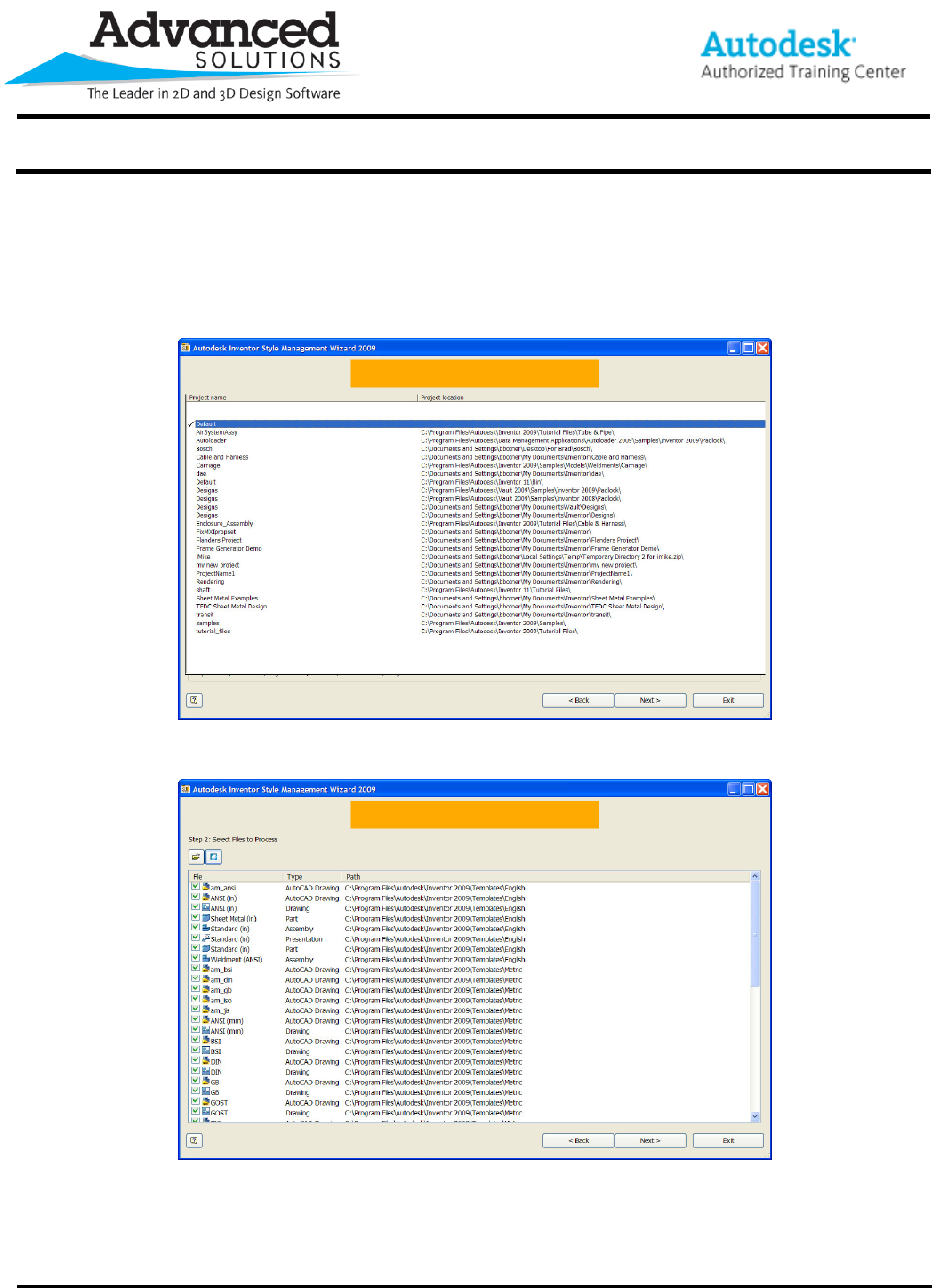The image size is (932, 1288).
Task: Click the title bar app icon of the Step 2 window
Action: [186, 789]
